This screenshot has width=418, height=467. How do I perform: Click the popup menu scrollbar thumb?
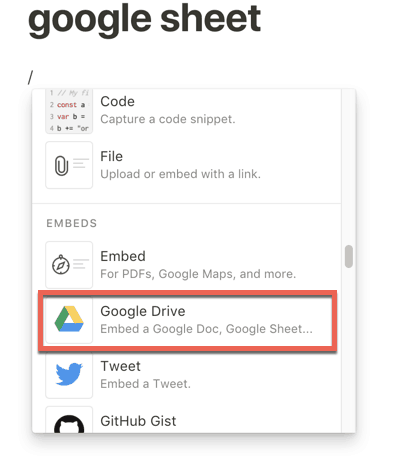point(349,256)
